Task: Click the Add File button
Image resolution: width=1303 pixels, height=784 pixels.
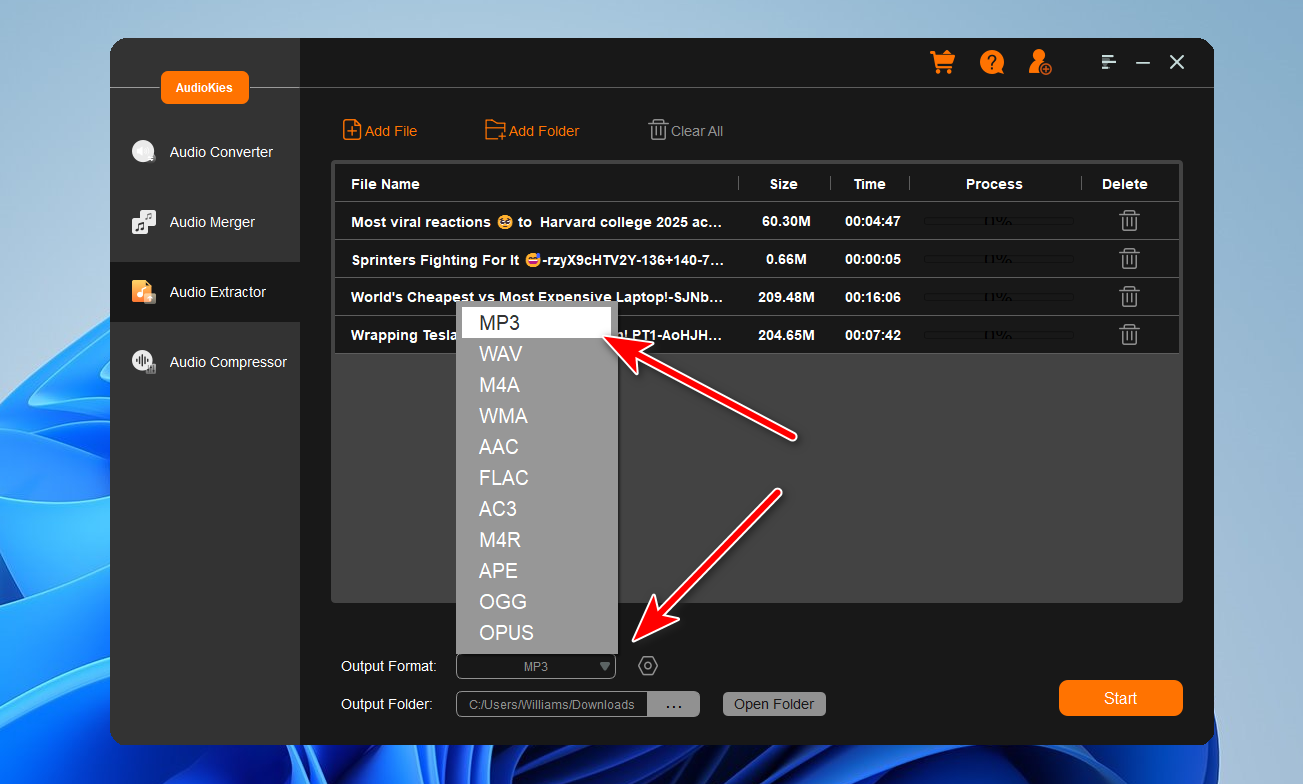Action: [x=380, y=131]
